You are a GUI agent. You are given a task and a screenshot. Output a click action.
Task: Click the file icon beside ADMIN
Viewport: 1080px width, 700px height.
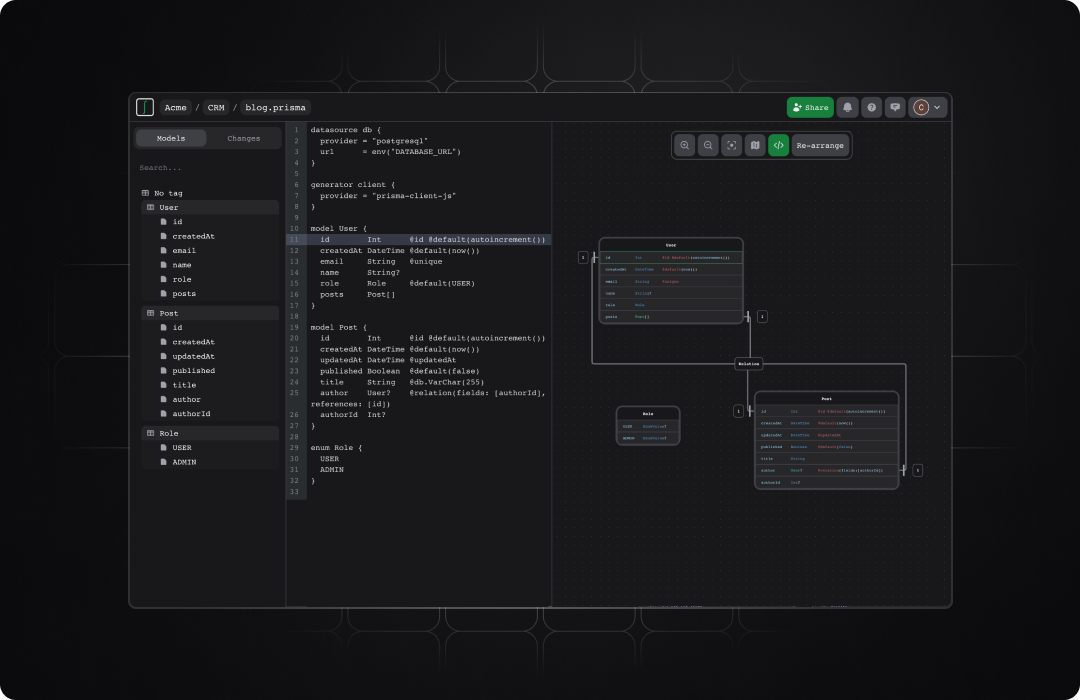164,462
